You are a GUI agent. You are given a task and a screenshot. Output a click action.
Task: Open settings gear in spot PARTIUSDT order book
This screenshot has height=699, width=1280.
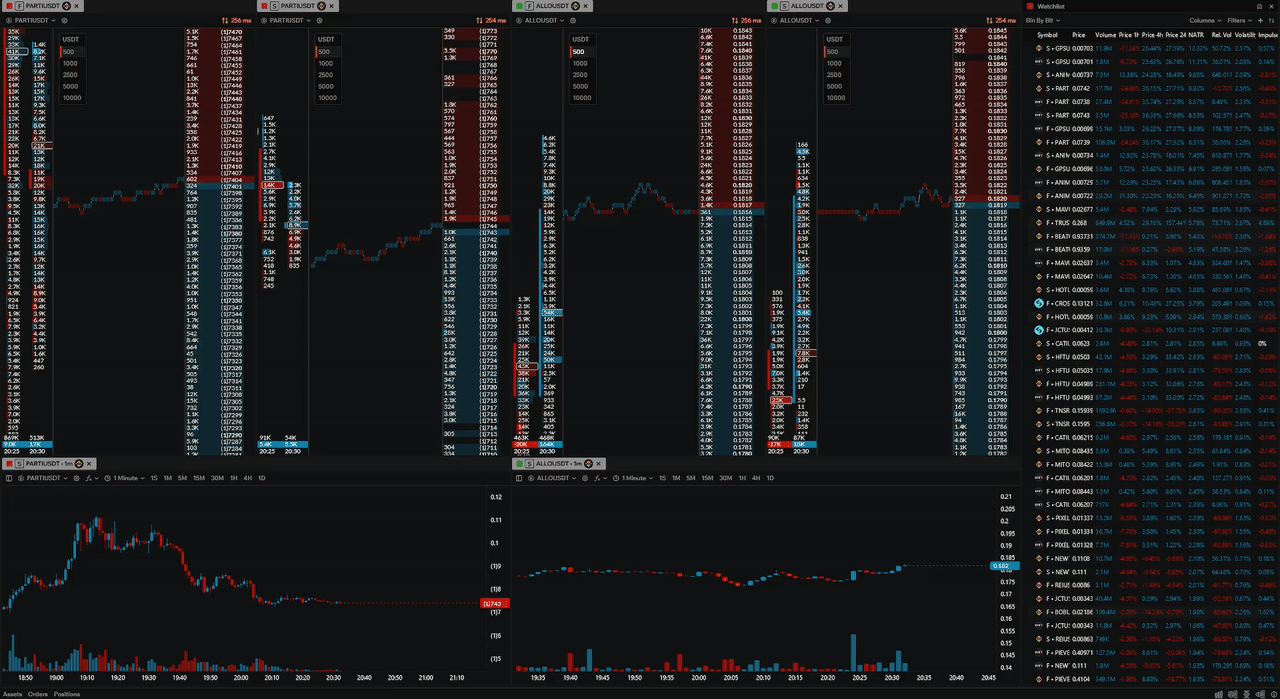pyautogui.click(x=319, y=20)
